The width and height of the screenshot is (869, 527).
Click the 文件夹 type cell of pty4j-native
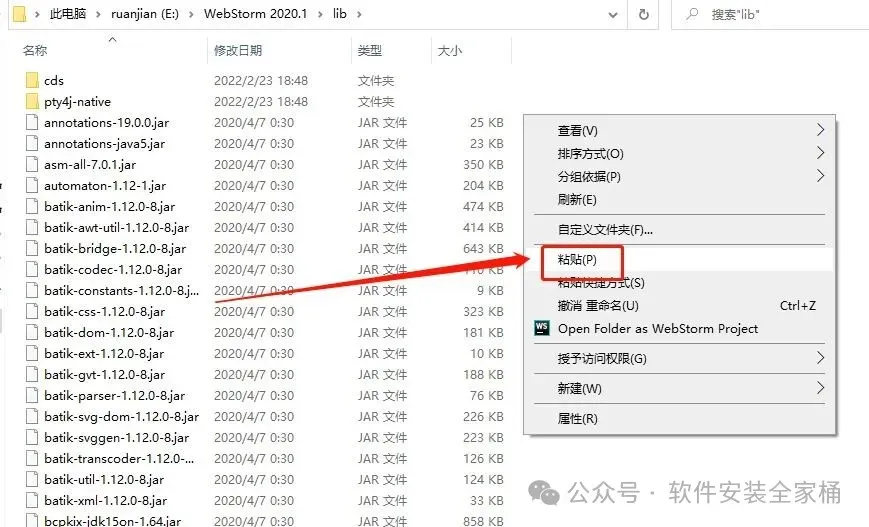tap(376, 101)
